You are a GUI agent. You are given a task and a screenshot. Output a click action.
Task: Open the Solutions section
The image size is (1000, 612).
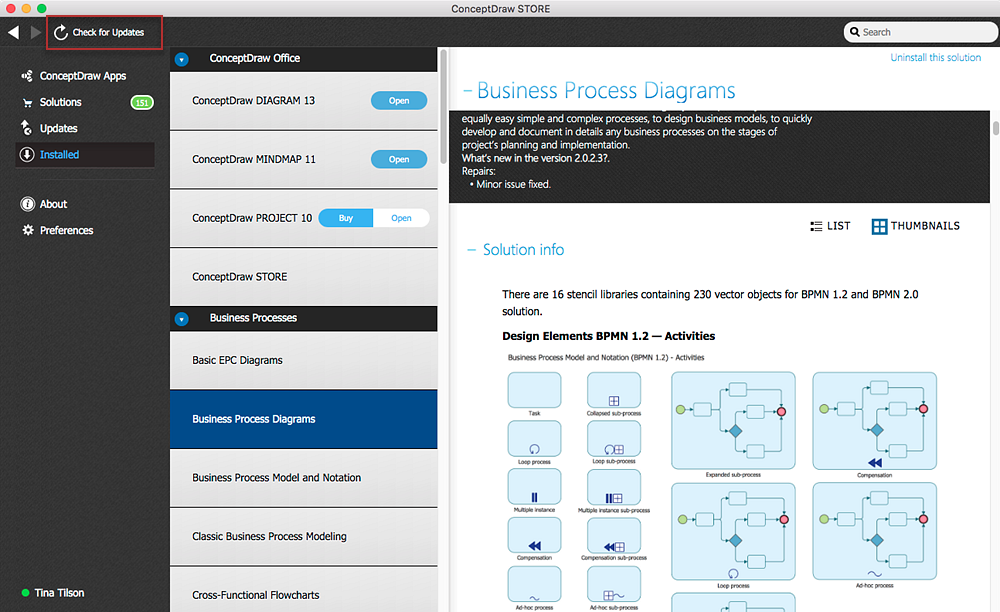pos(61,102)
